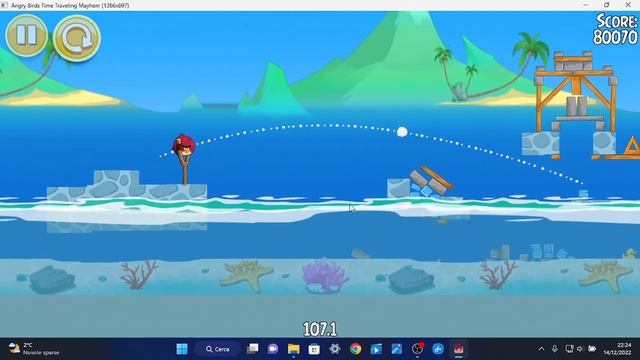Open the round dark app with red badge
The width and height of the screenshot is (640, 360).
click(417, 349)
